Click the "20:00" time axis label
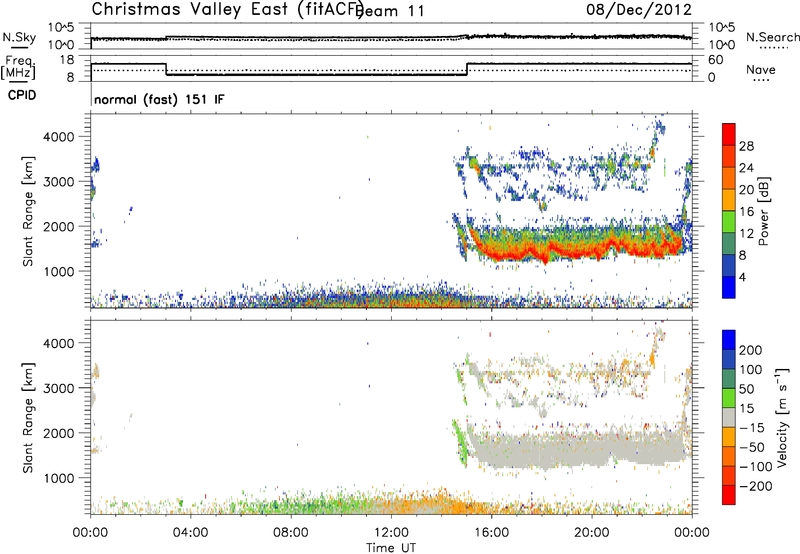Screen dimensions: 800x554 (591, 533)
